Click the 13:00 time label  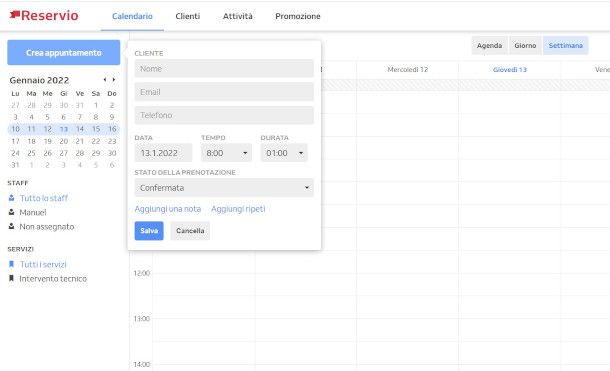click(142, 318)
